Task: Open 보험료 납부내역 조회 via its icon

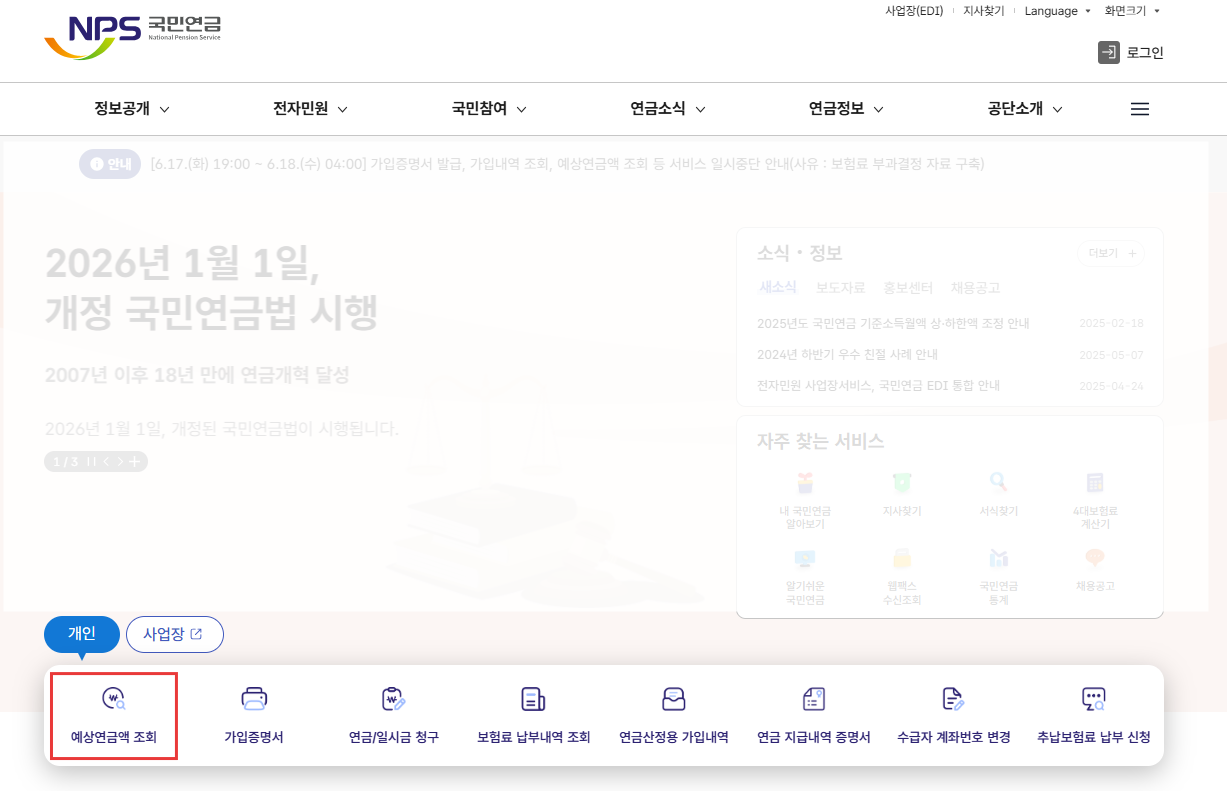Action: pyautogui.click(x=533, y=713)
